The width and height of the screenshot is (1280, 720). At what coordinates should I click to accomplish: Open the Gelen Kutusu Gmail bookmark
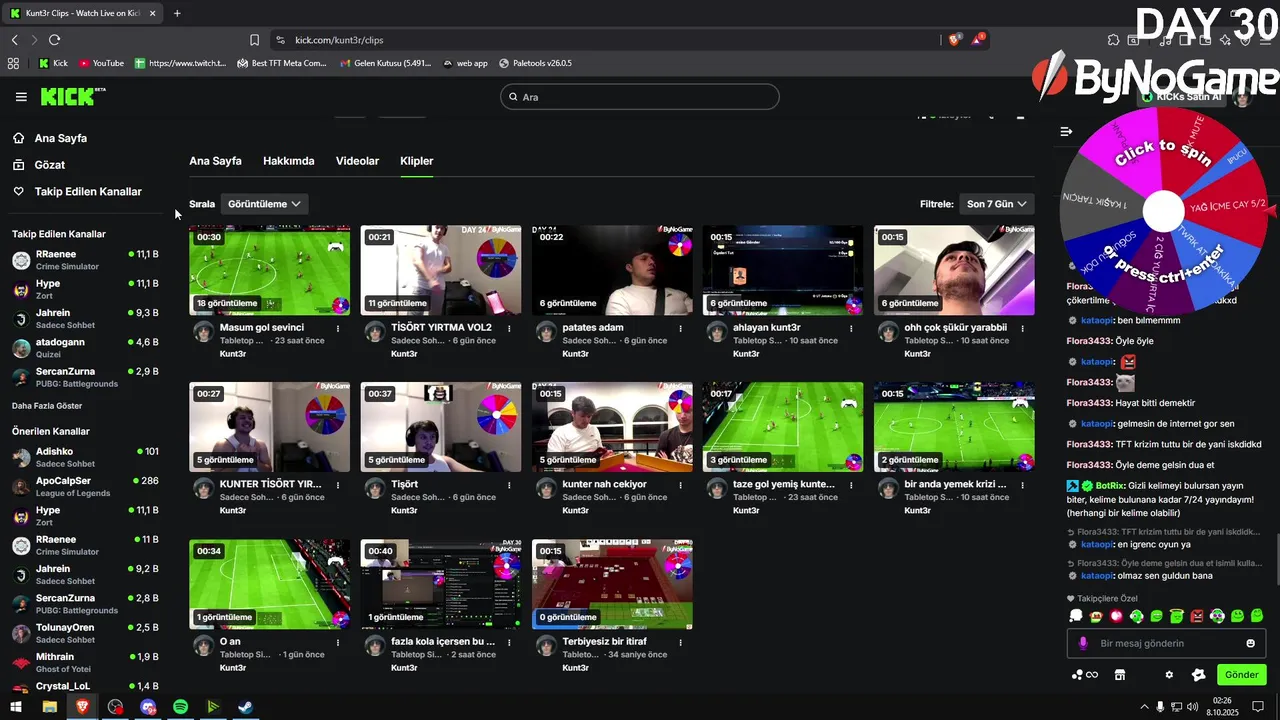click(x=384, y=63)
